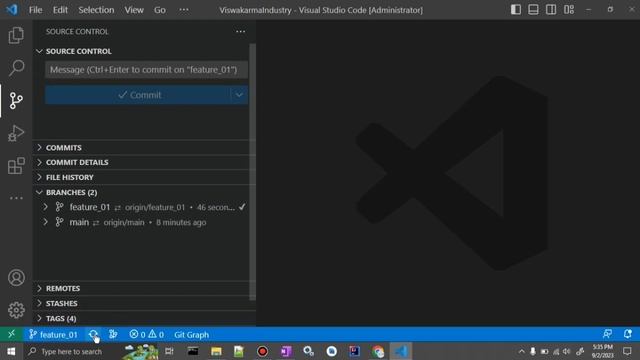Click the feature_01 branch in status bar
The width and height of the screenshot is (640, 360).
53,335
